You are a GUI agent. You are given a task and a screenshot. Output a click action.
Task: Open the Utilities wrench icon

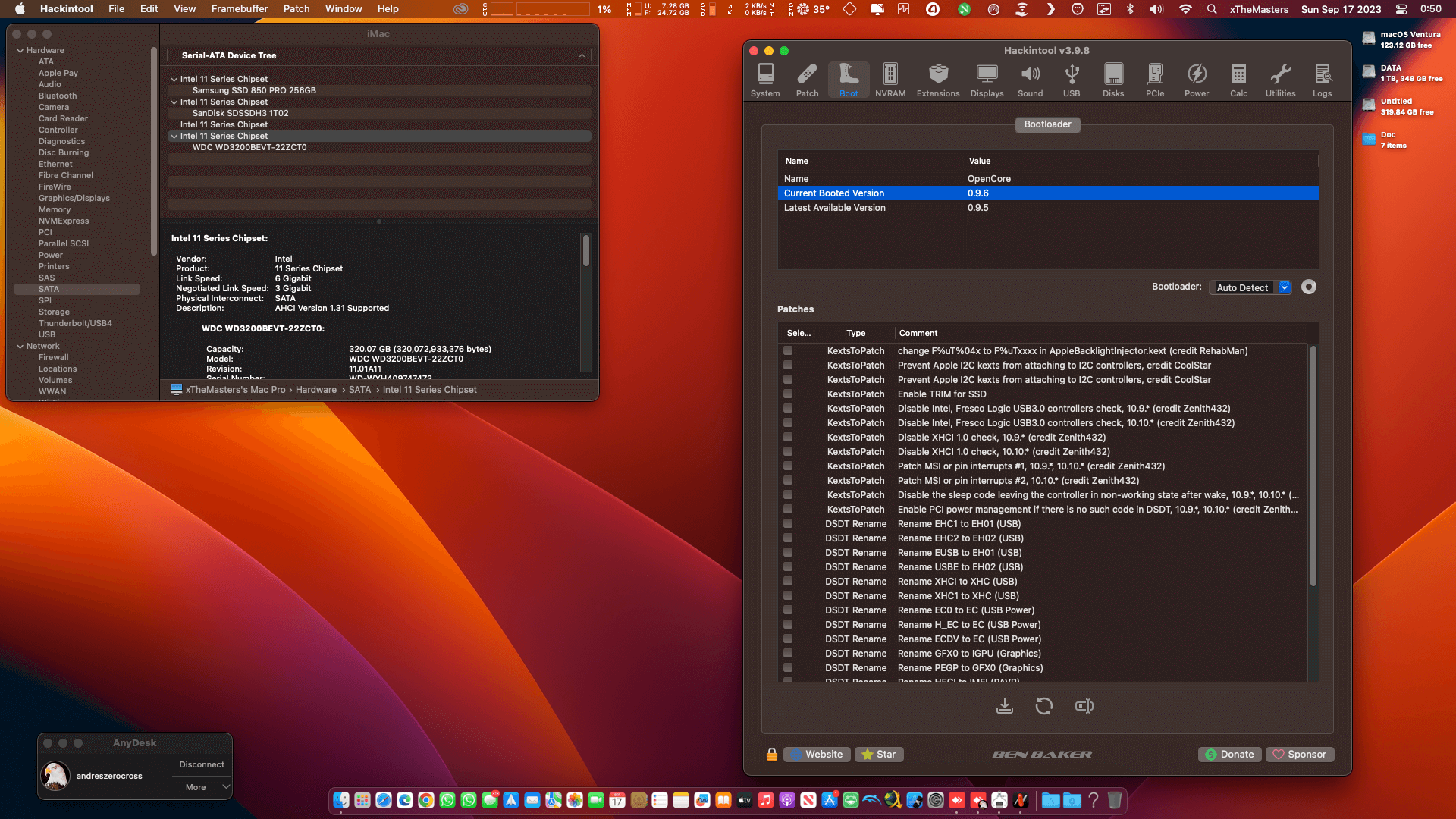coord(1280,80)
